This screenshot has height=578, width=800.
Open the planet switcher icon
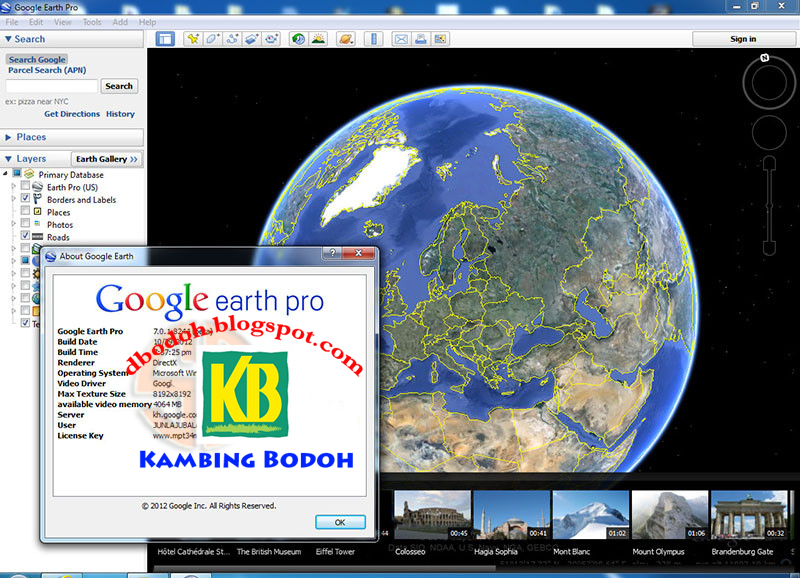(346, 39)
